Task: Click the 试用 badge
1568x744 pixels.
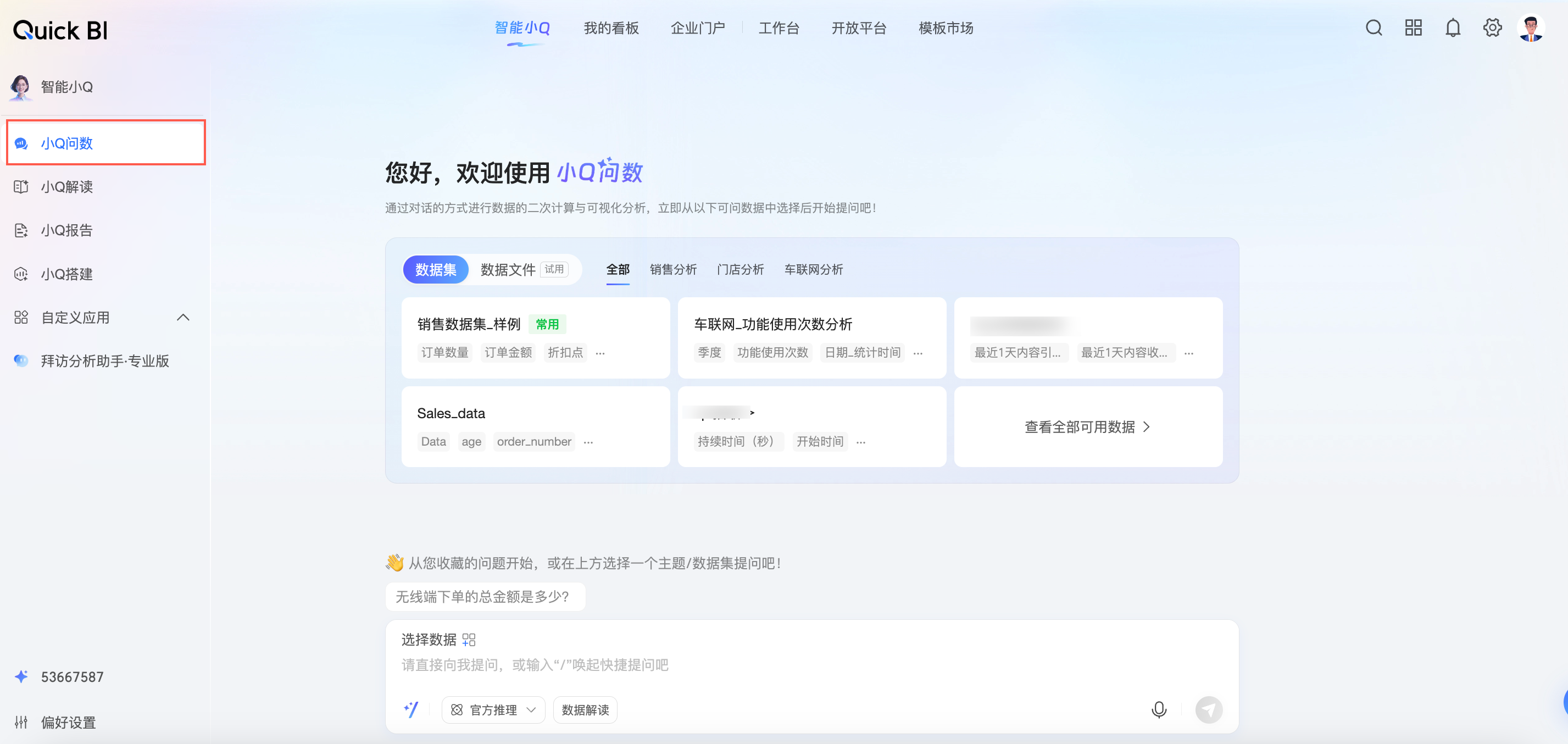Action: click(554, 269)
